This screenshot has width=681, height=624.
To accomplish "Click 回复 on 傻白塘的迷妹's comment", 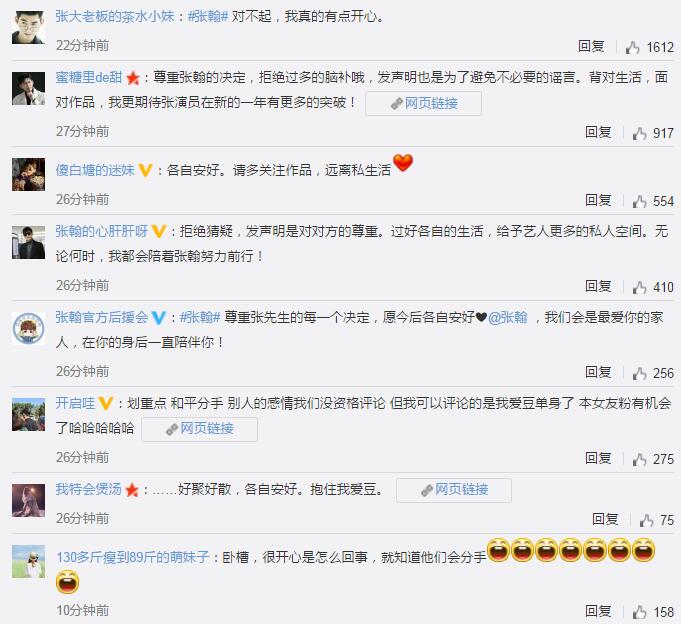I will pyautogui.click(x=598, y=200).
